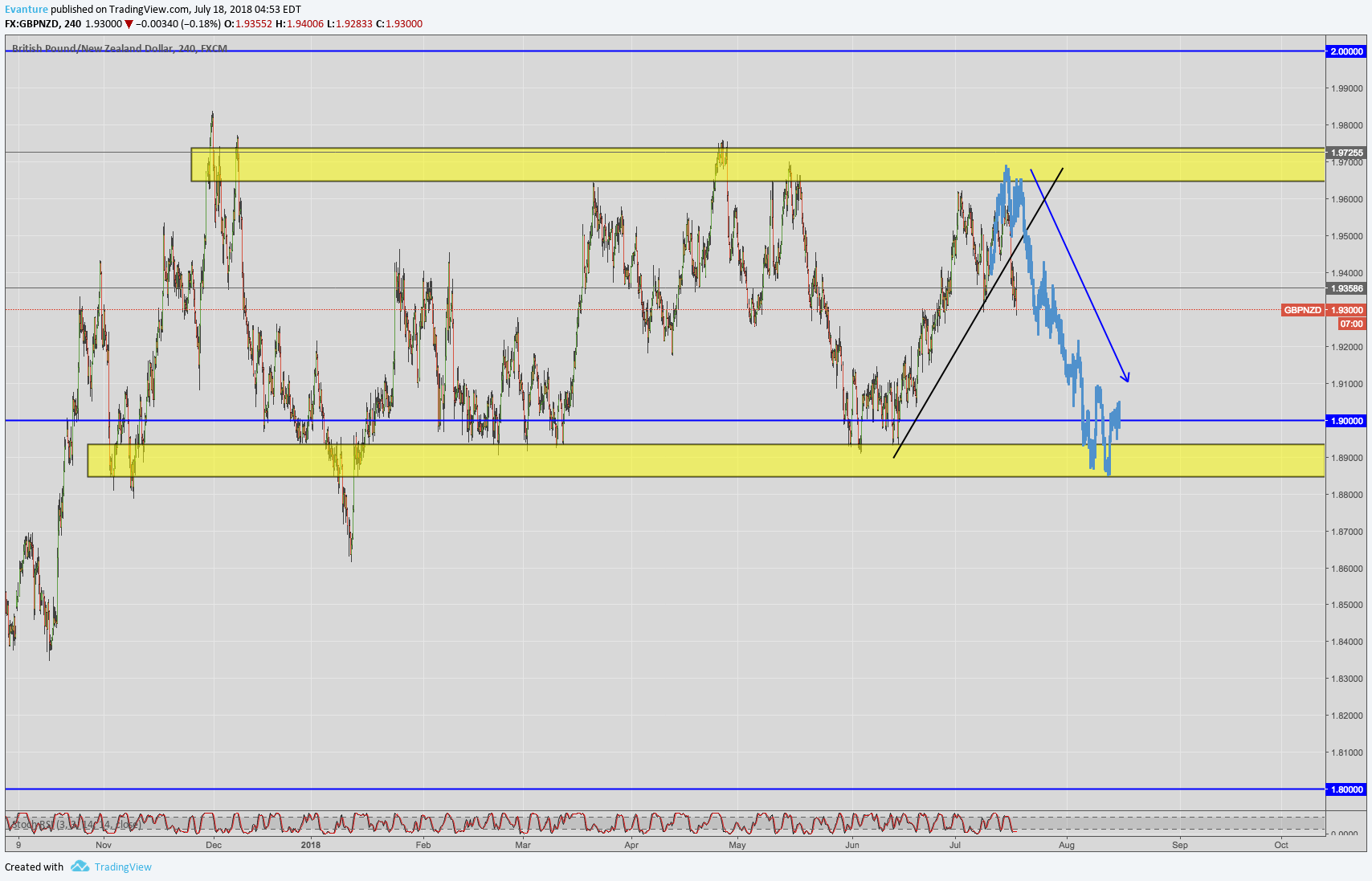Click the 07:00 countdown label
The width and height of the screenshot is (1372, 881).
[1352, 324]
